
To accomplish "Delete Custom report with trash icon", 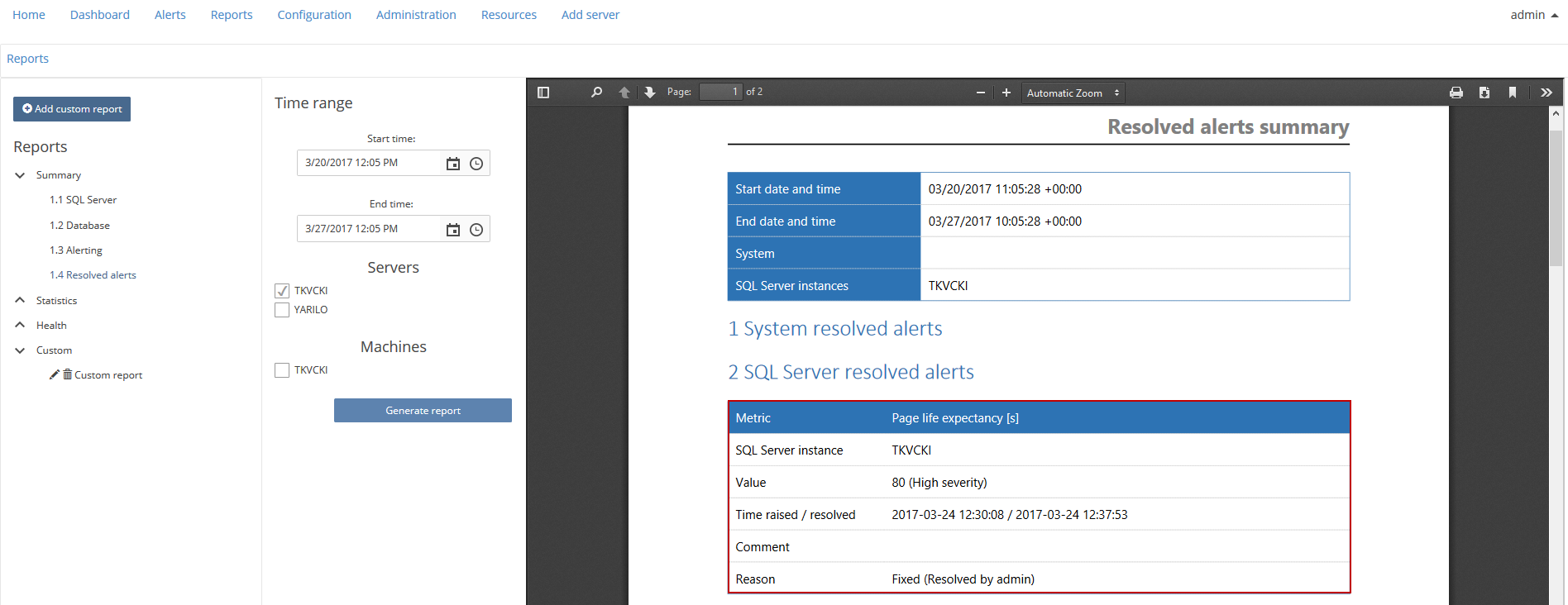I will (x=68, y=374).
